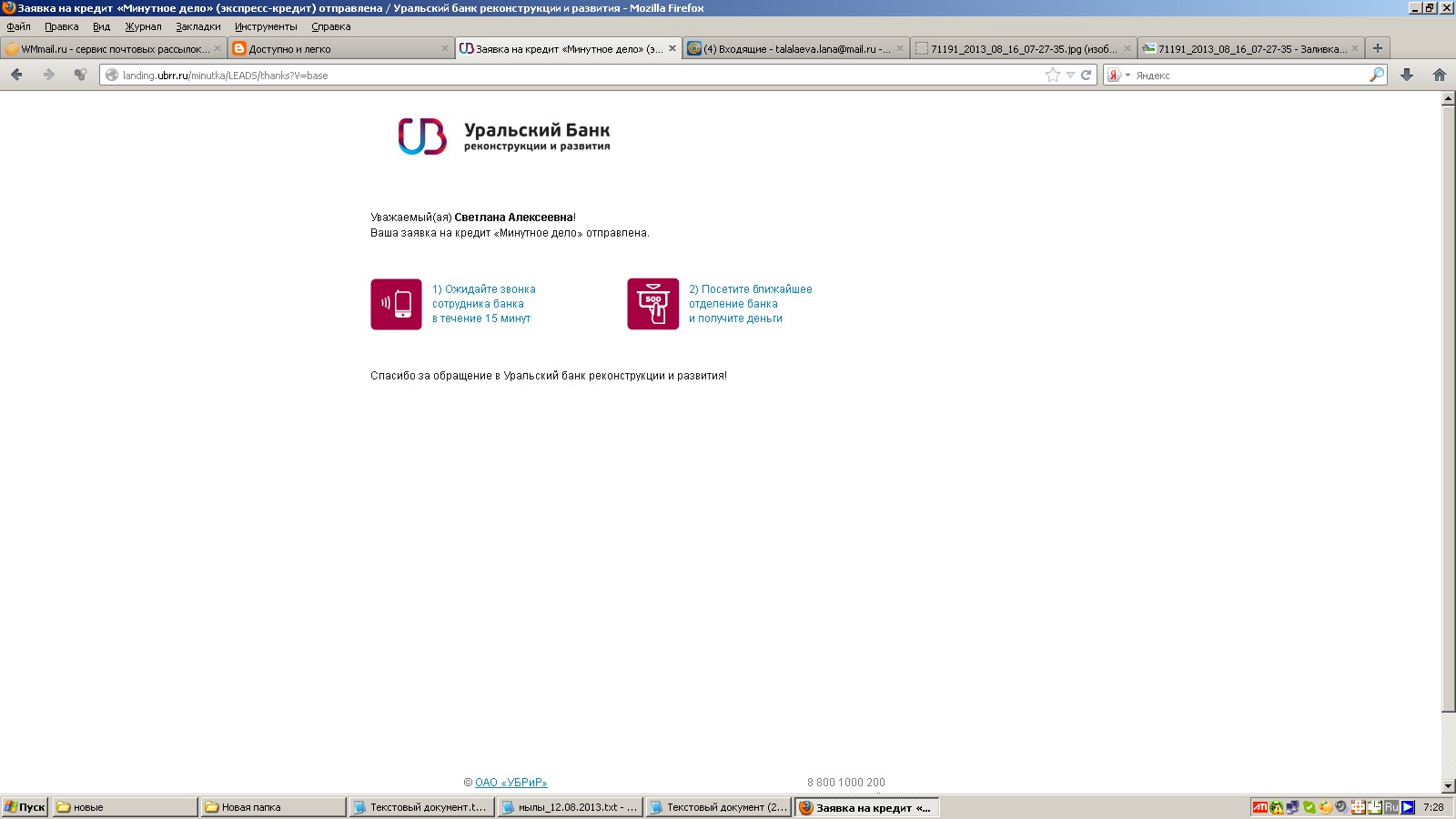Click the orange dotted grid tray icon

tap(1359, 807)
